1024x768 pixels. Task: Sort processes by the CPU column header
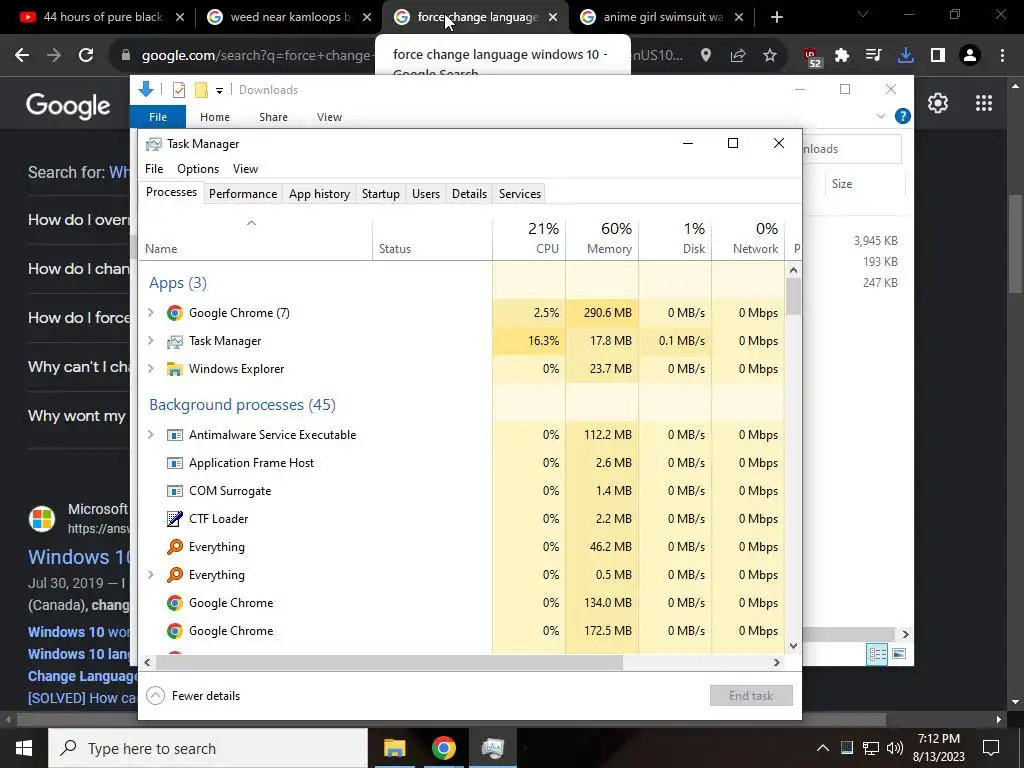[530, 238]
